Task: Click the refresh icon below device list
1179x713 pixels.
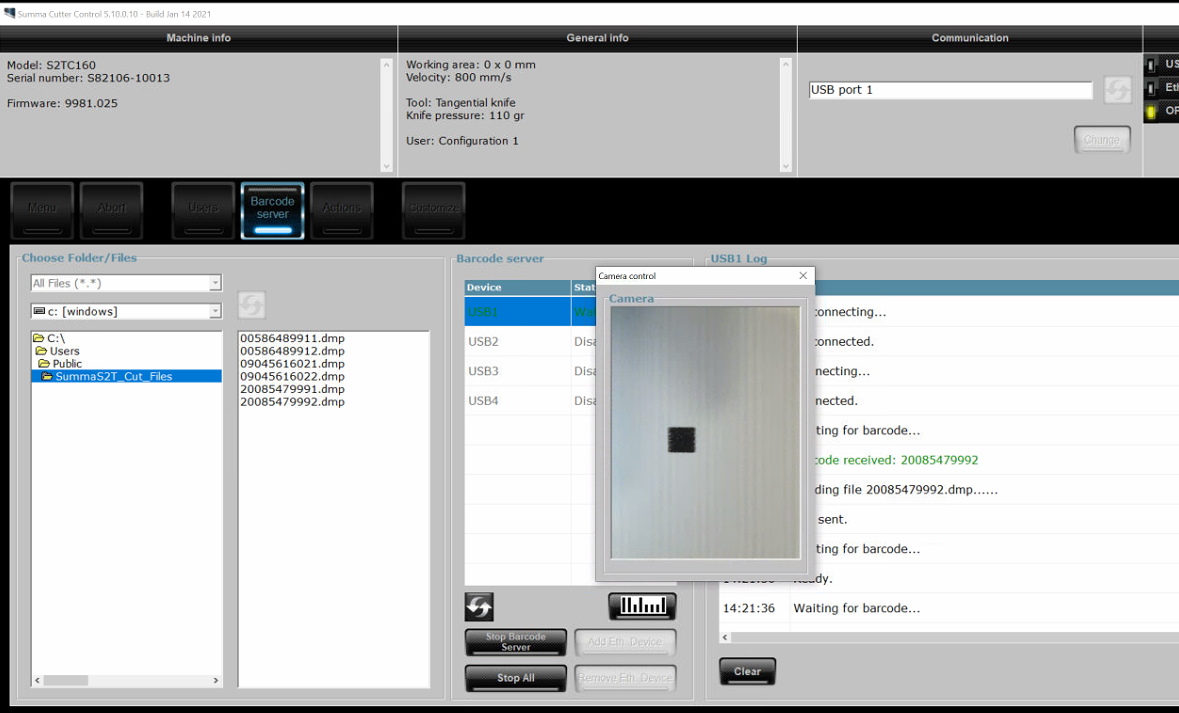Action: click(479, 607)
